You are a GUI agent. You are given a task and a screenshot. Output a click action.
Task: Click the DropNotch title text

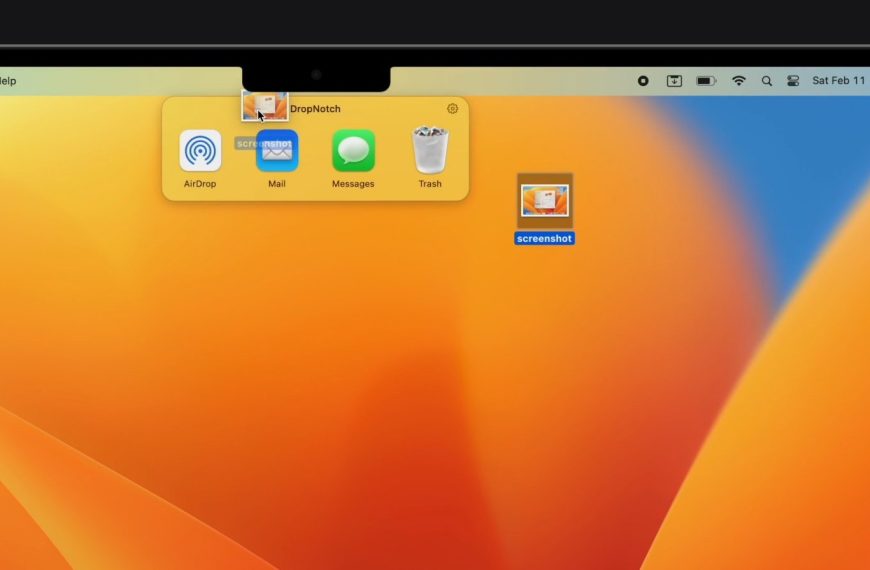point(315,109)
